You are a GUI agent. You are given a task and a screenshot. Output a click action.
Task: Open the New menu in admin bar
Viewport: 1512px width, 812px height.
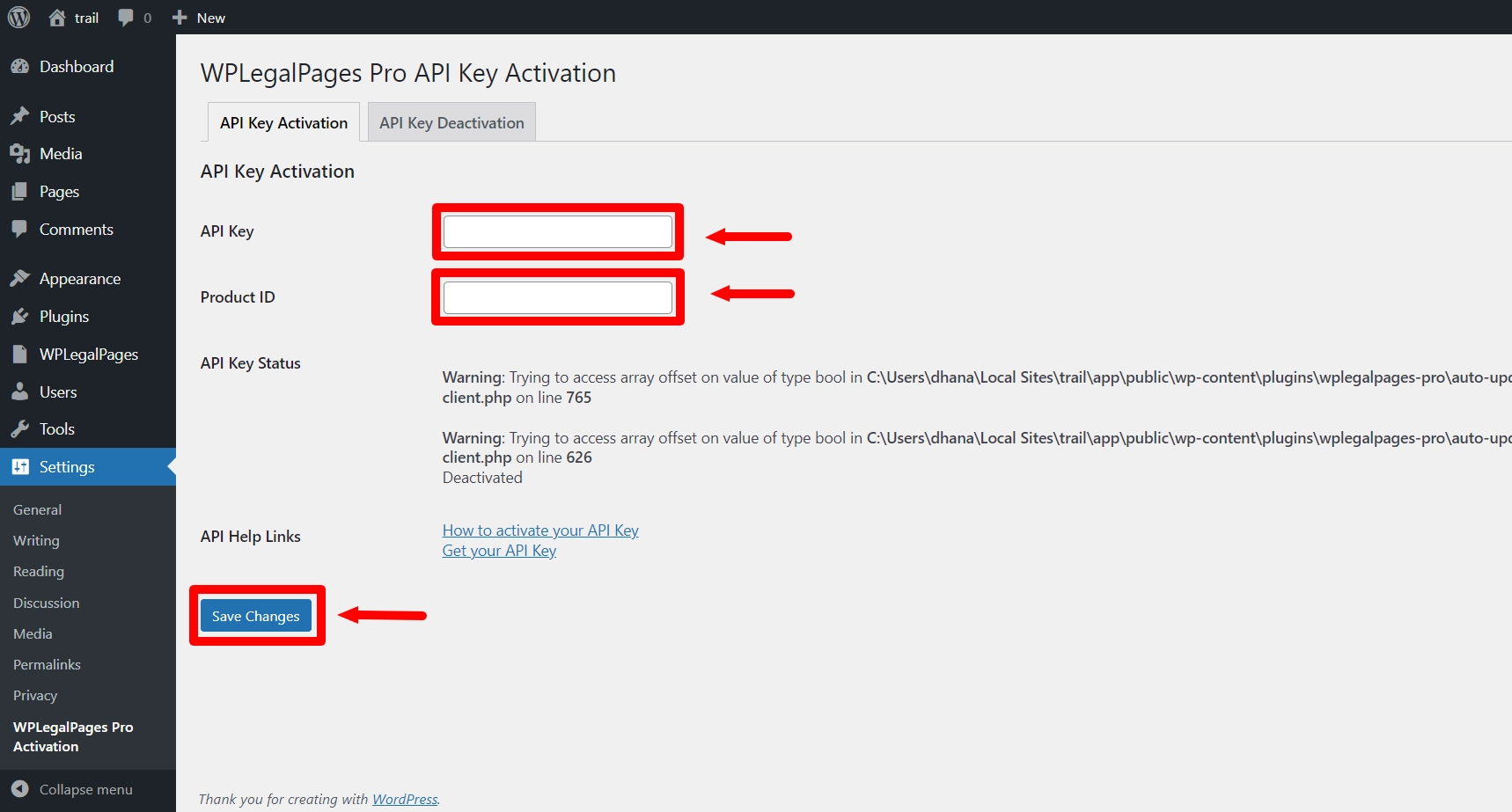(197, 17)
